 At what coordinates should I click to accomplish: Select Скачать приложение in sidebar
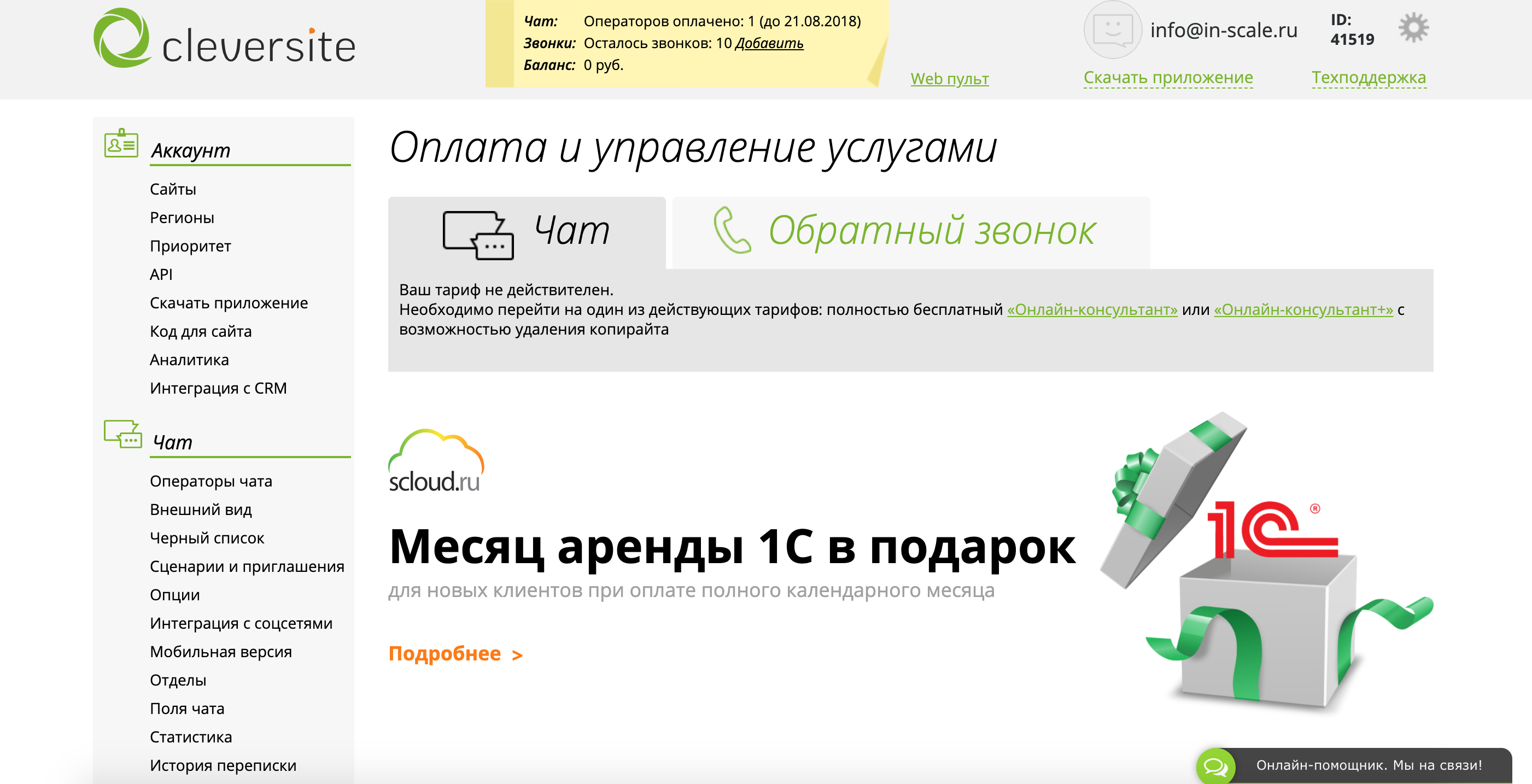coord(229,303)
